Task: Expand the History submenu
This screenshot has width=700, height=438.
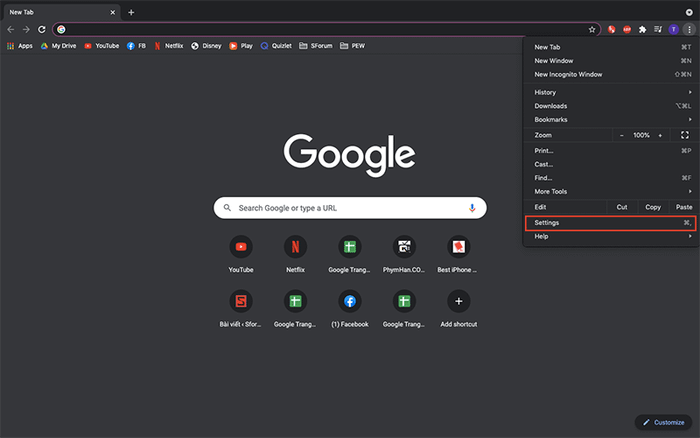Action: tap(611, 92)
